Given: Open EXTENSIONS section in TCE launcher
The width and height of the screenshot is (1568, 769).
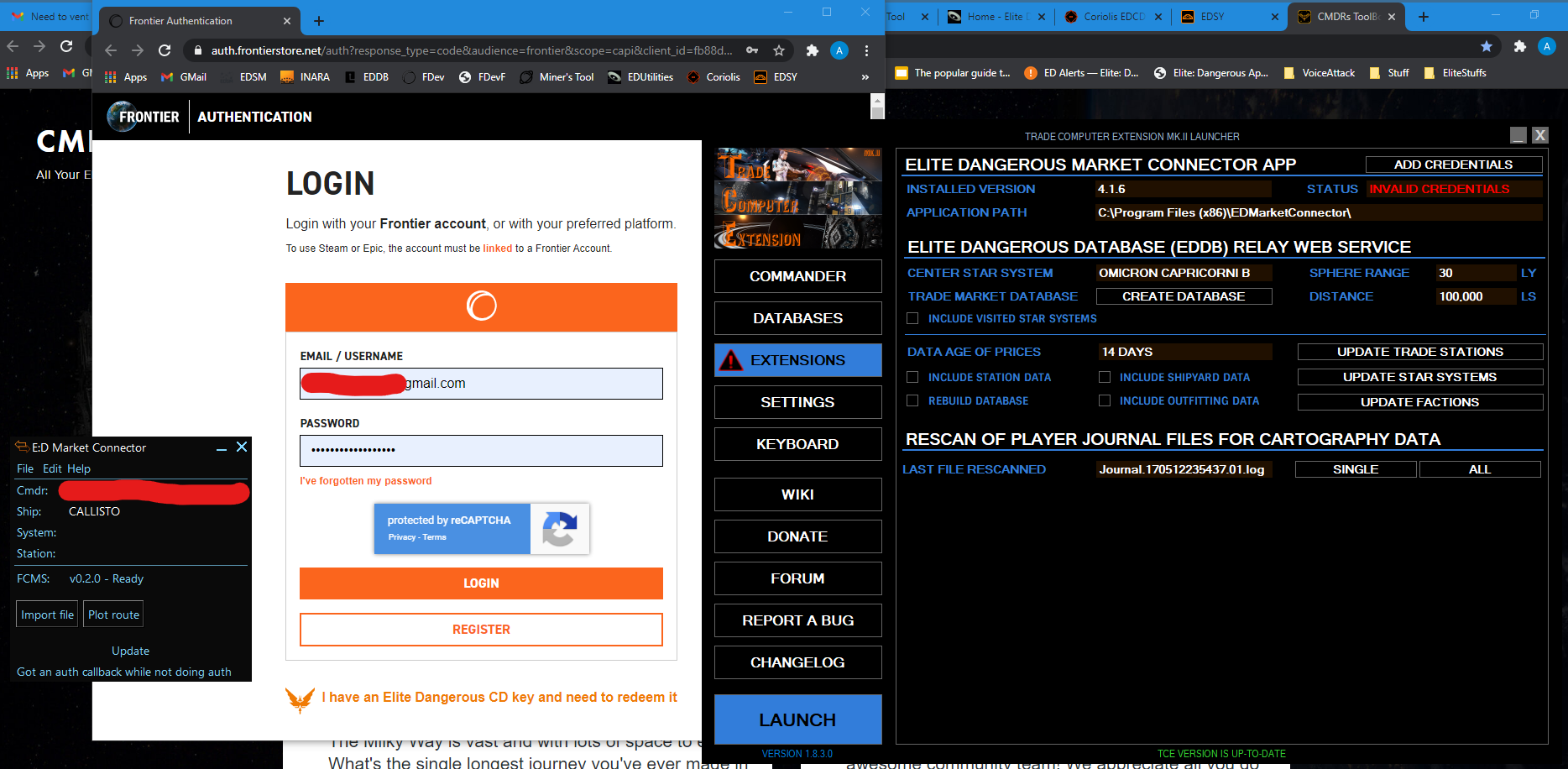Looking at the screenshot, I should tap(797, 360).
